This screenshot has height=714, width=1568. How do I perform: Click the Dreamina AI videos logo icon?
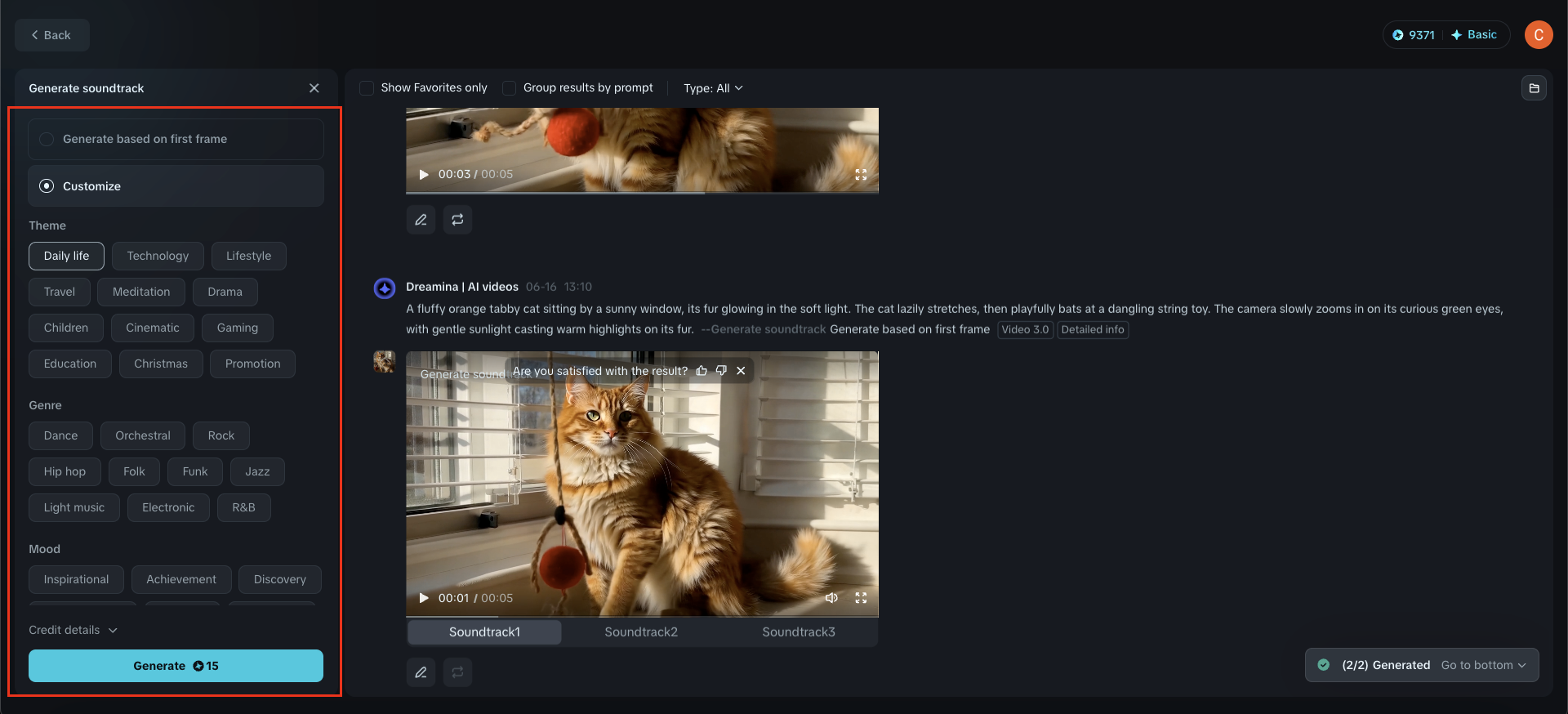click(385, 288)
